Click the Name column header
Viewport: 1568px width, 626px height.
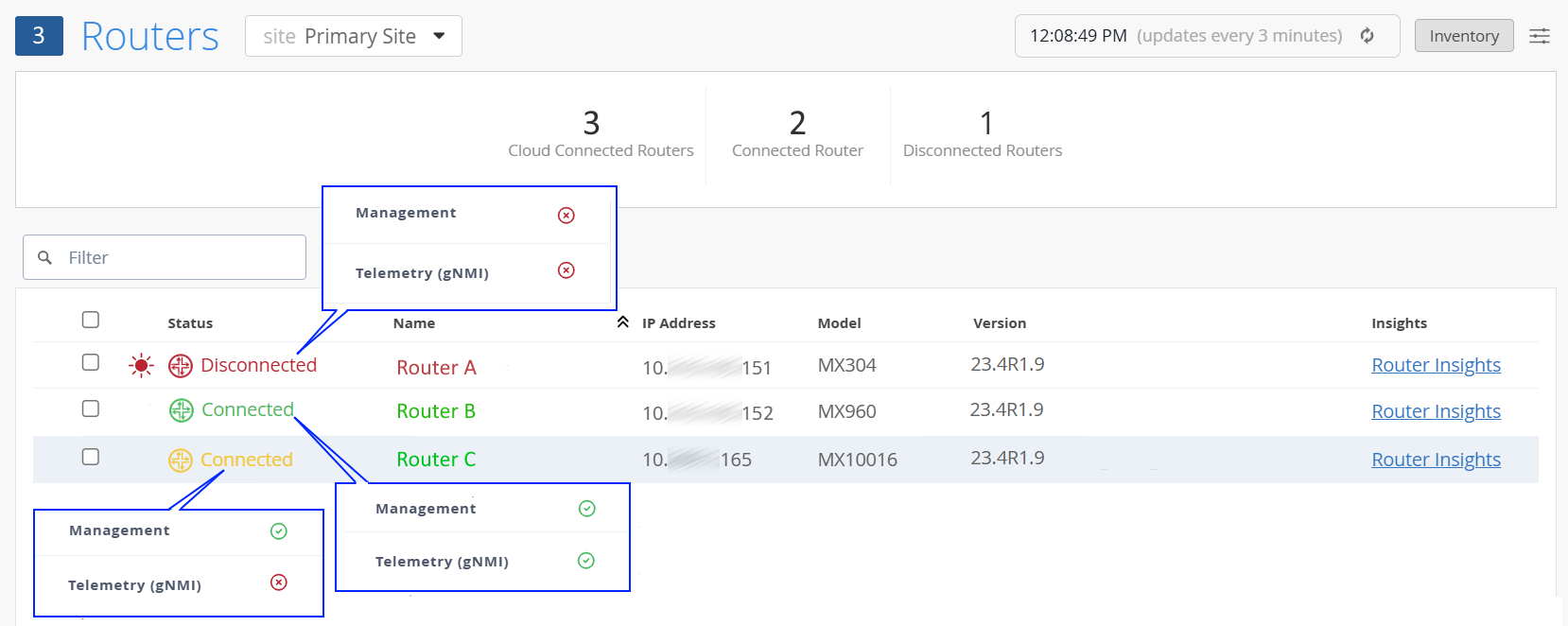click(414, 323)
